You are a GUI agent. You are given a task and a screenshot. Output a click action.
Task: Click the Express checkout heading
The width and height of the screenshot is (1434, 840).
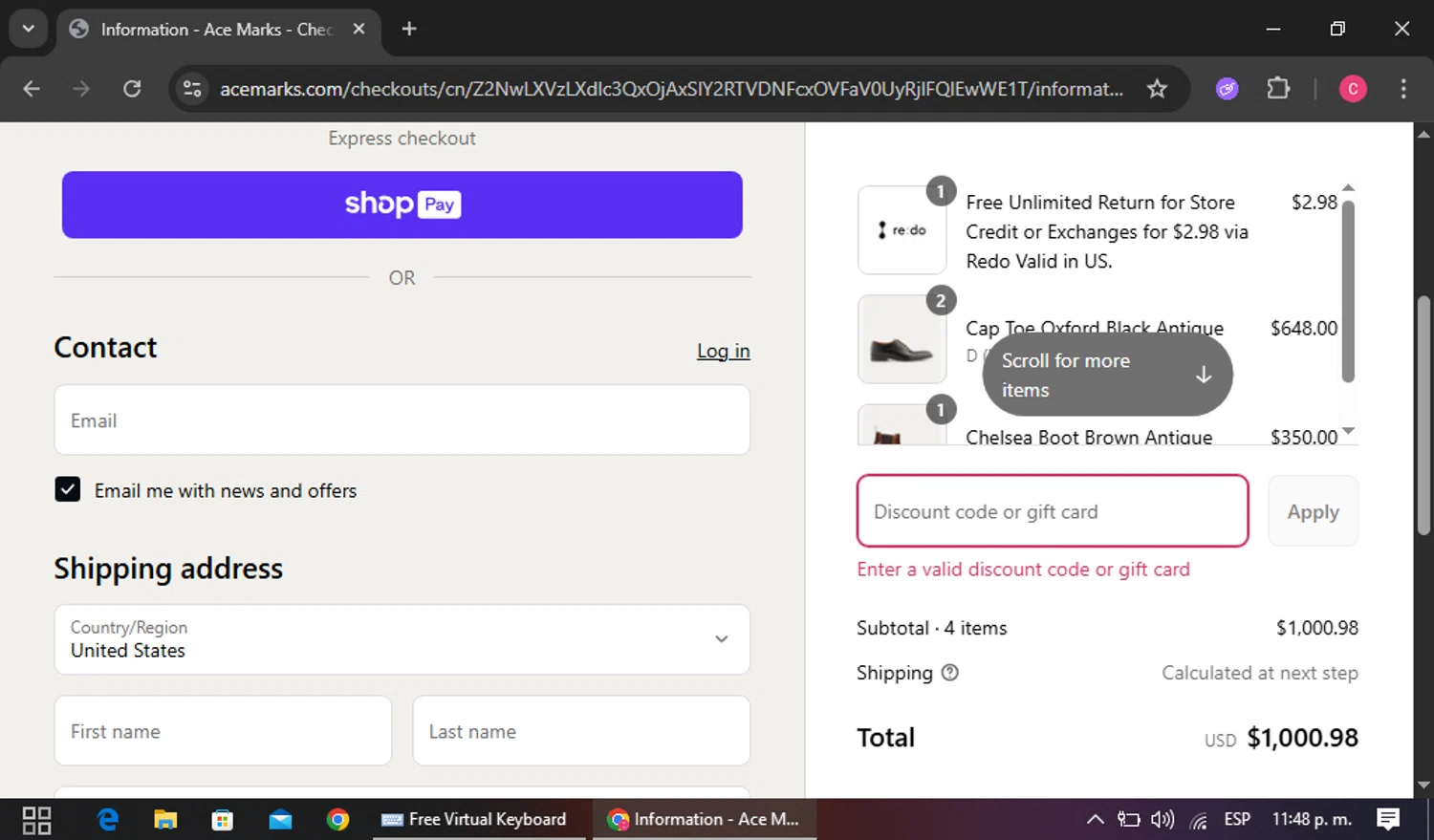click(402, 139)
